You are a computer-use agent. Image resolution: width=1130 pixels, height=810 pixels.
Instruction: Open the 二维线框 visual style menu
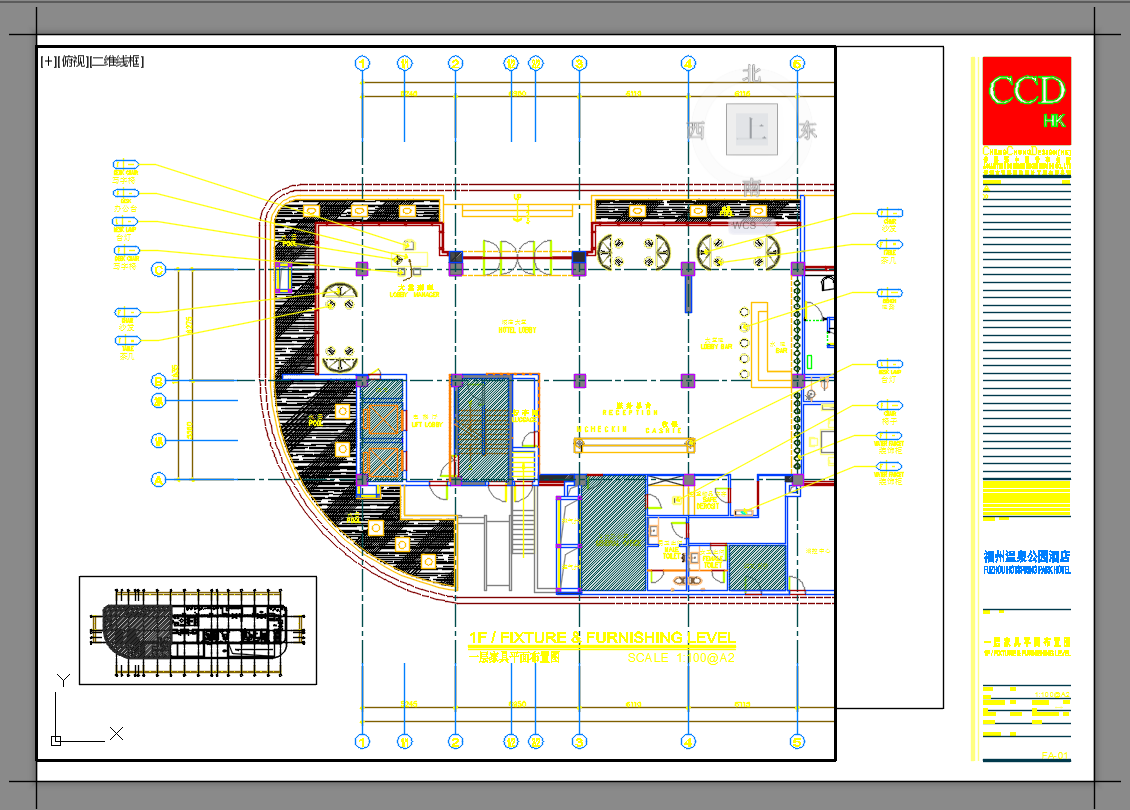coord(117,62)
